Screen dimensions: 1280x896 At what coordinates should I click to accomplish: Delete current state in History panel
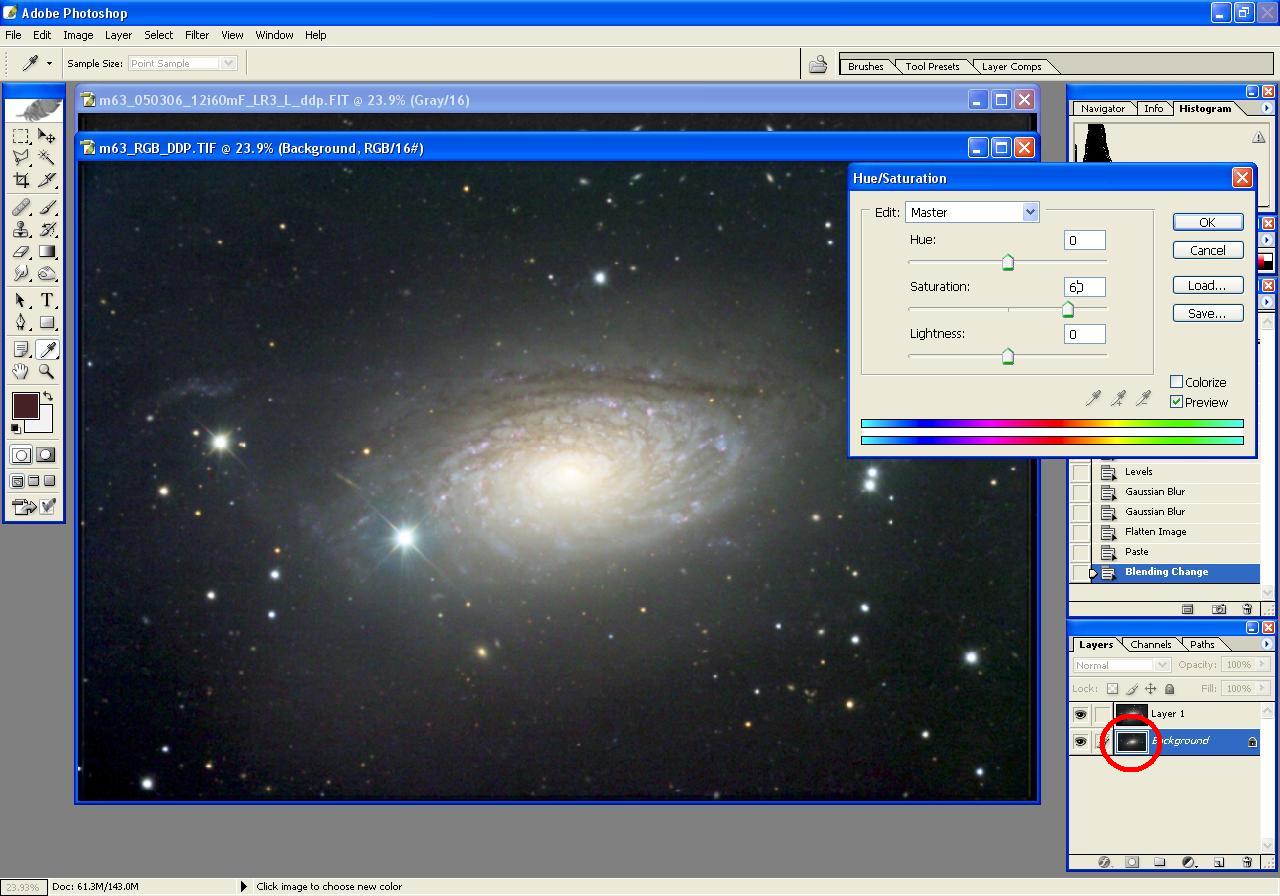(1247, 609)
